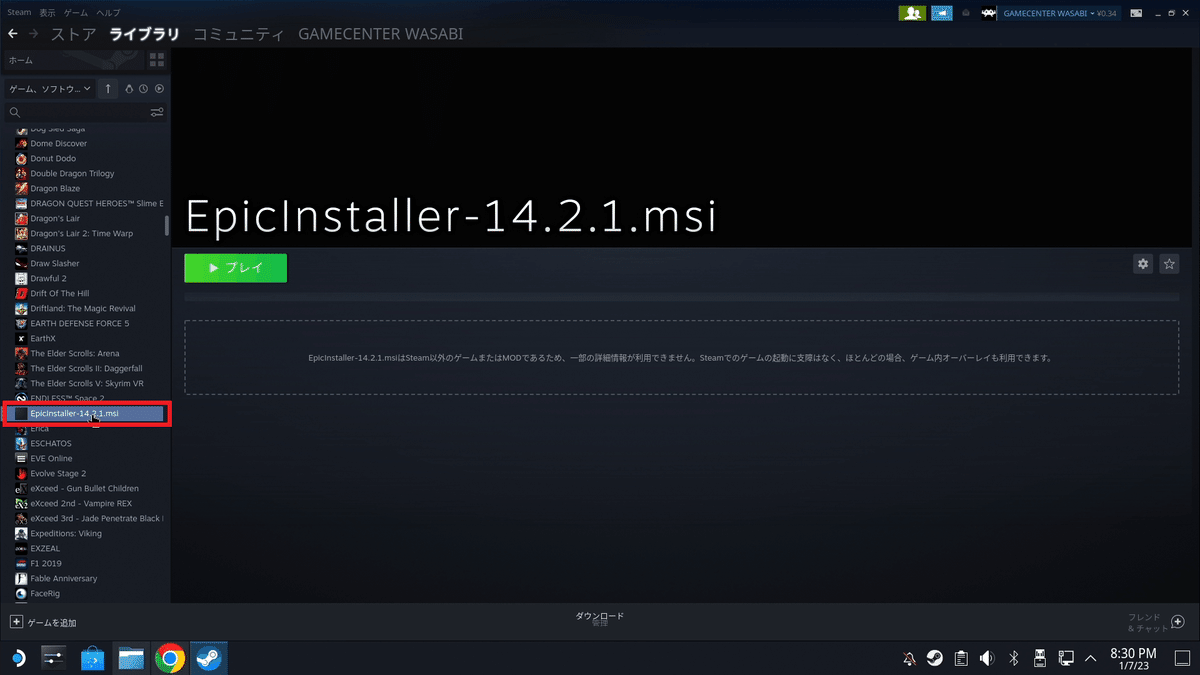Click the blue announcements megaphone icon
This screenshot has width=1200, height=675.
click(x=941, y=13)
